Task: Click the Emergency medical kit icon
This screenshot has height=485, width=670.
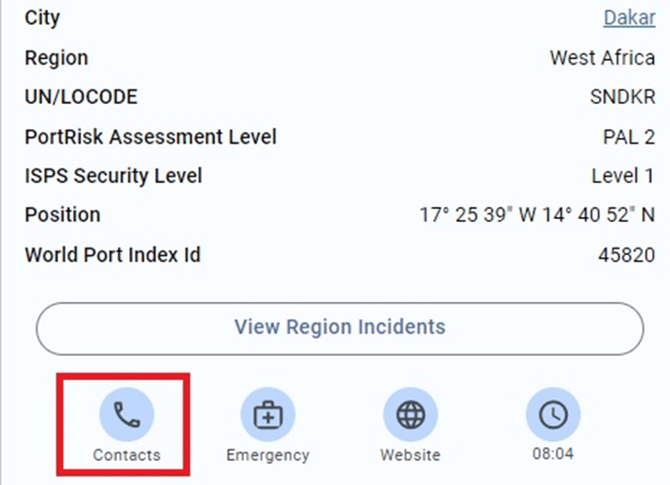Action: 268,414
